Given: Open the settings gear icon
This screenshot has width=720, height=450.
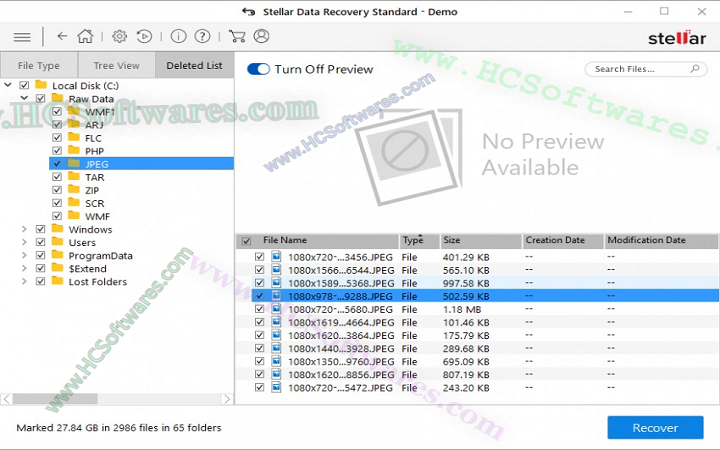Looking at the screenshot, I should click(119, 36).
